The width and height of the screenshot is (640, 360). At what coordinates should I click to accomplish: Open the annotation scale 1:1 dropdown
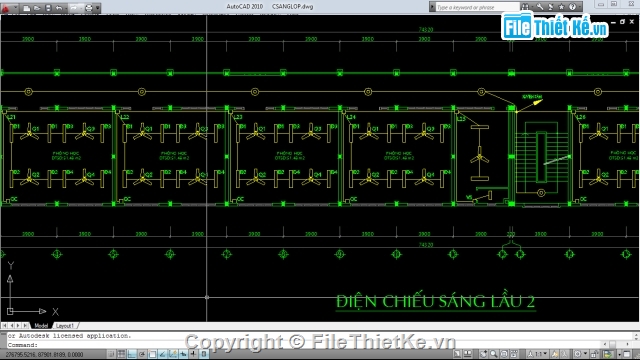538,354
